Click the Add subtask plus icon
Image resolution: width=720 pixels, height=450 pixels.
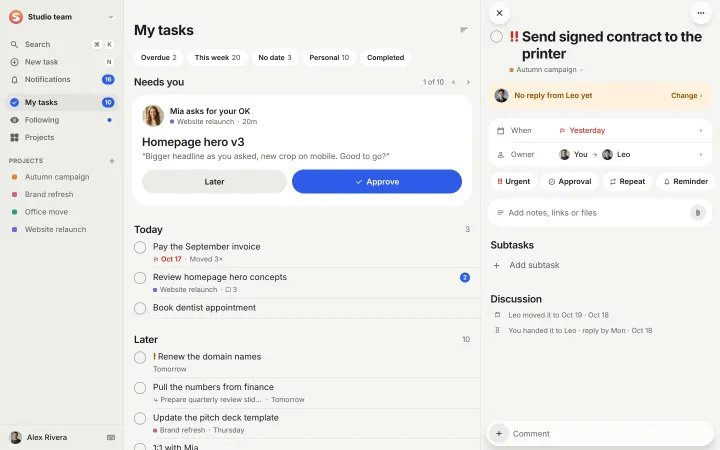point(496,265)
